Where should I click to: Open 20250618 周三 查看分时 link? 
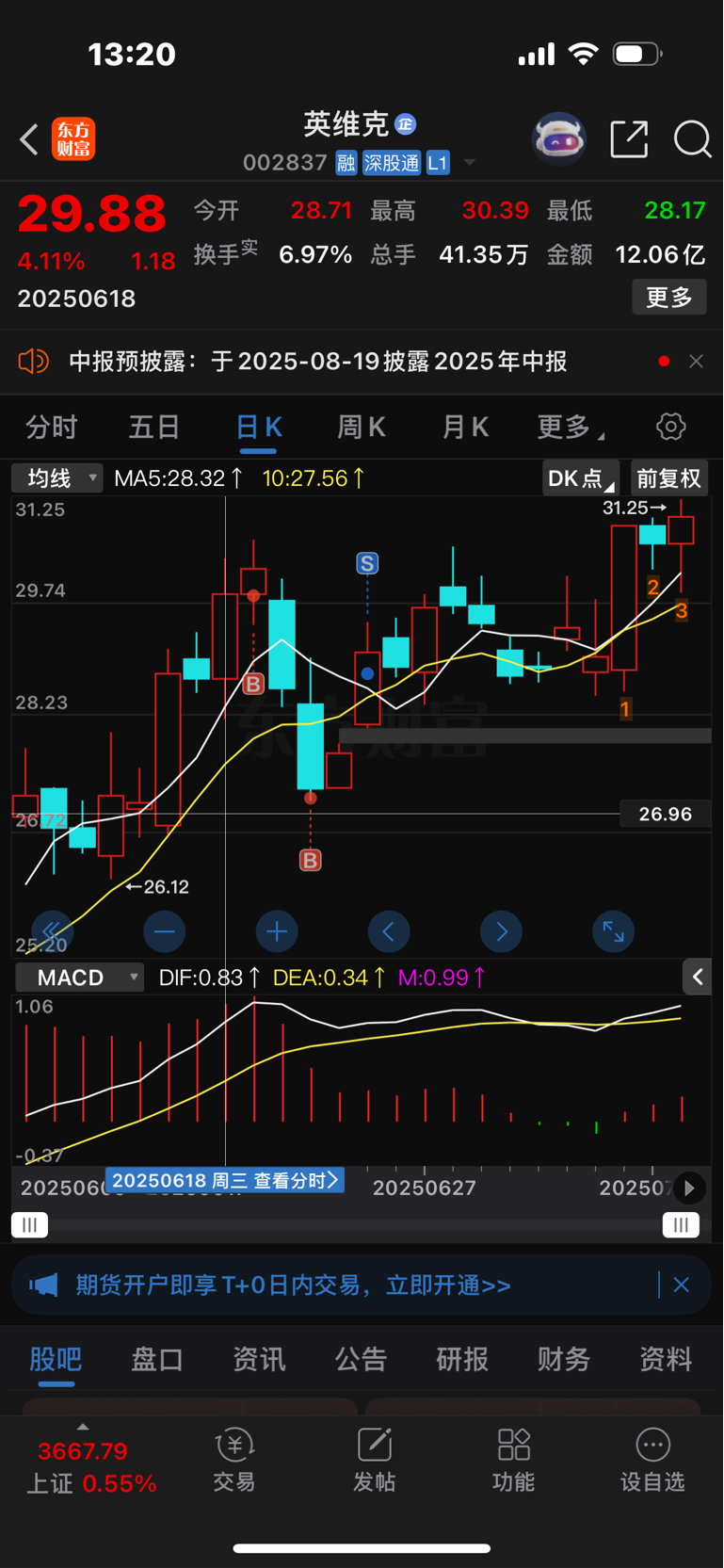[x=225, y=1180]
